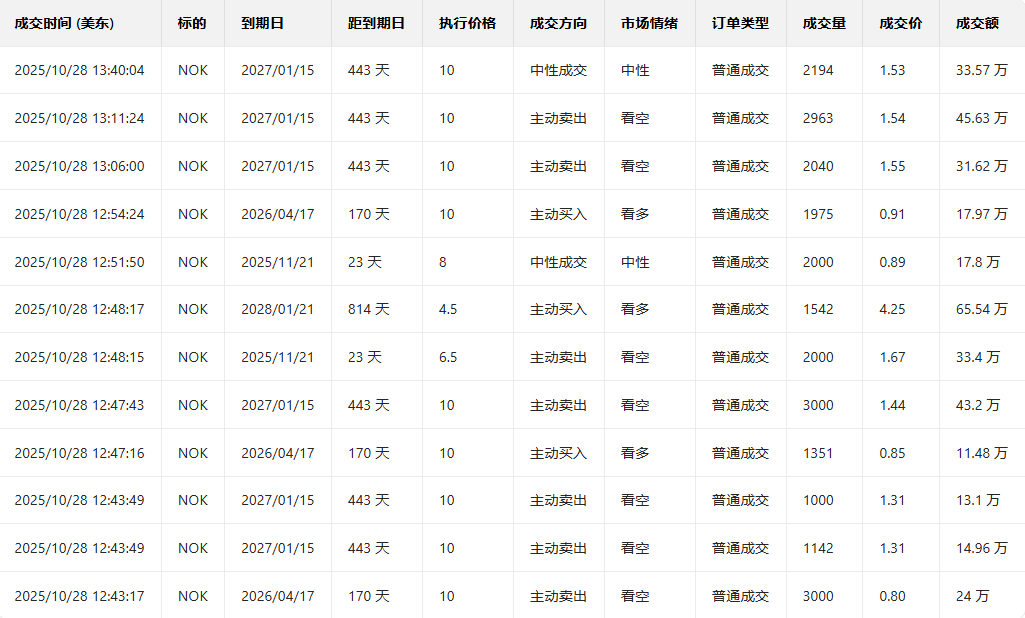The image size is (1025, 618).
Task: Click trade price 1.54
Action: [892, 118]
